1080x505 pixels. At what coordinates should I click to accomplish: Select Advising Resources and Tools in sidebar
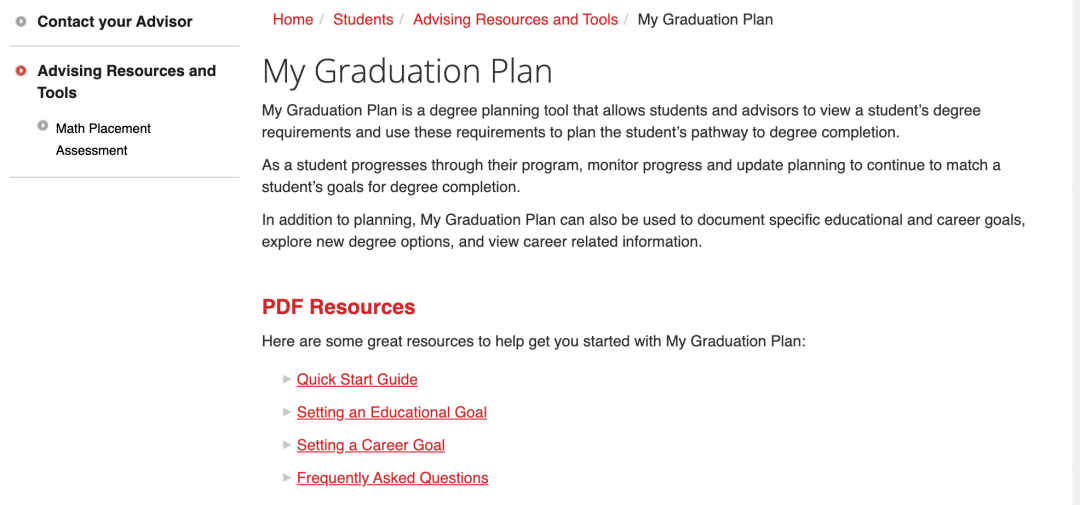point(127,81)
